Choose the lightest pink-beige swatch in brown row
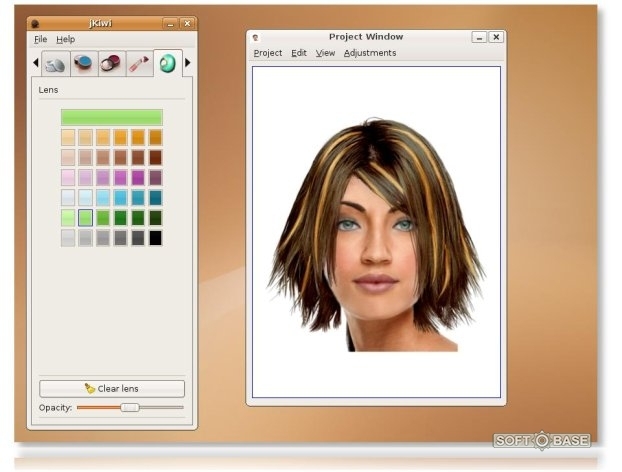 pyautogui.click(x=68, y=157)
